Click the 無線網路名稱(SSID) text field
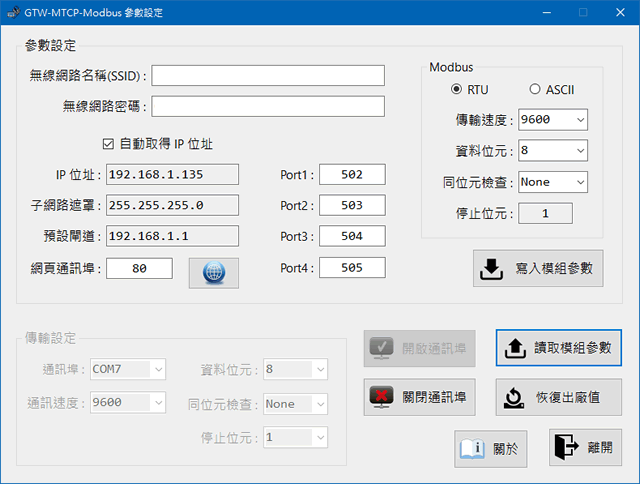This screenshot has width=640, height=484. [268, 76]
